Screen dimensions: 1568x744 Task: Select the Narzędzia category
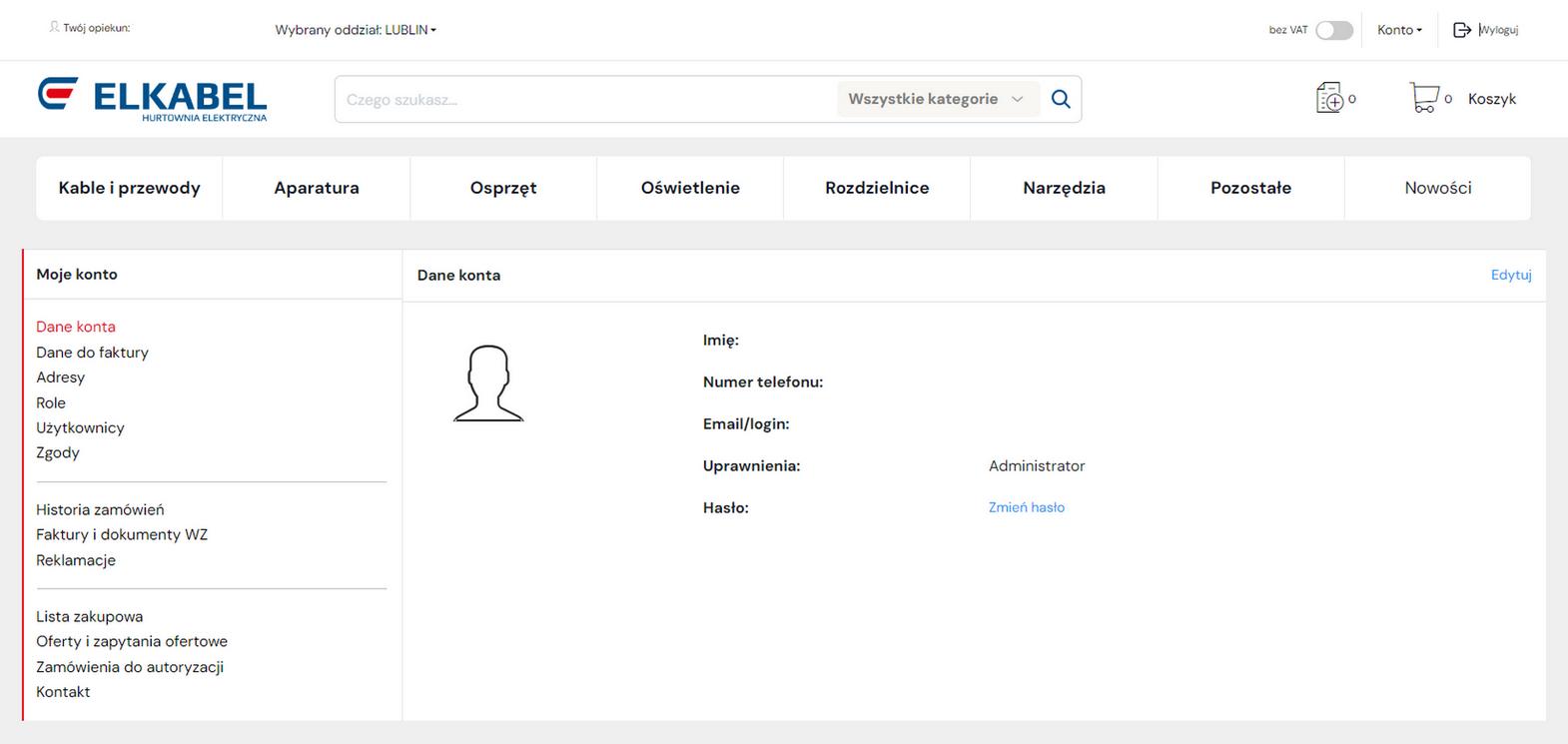coord(1064,188)
